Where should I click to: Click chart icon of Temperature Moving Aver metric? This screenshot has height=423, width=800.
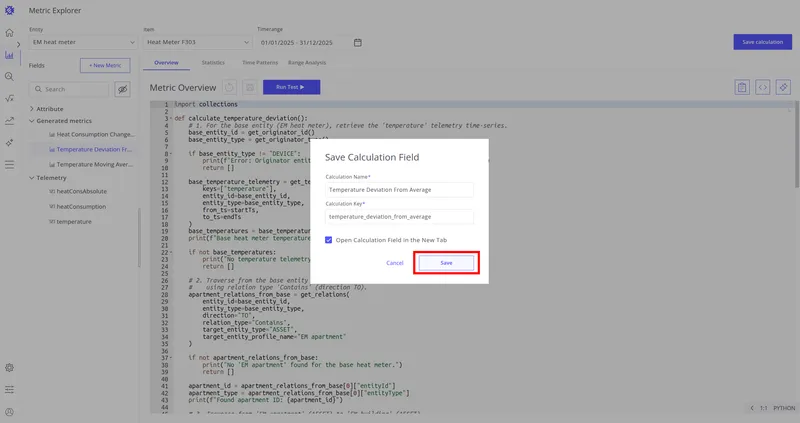52,165
